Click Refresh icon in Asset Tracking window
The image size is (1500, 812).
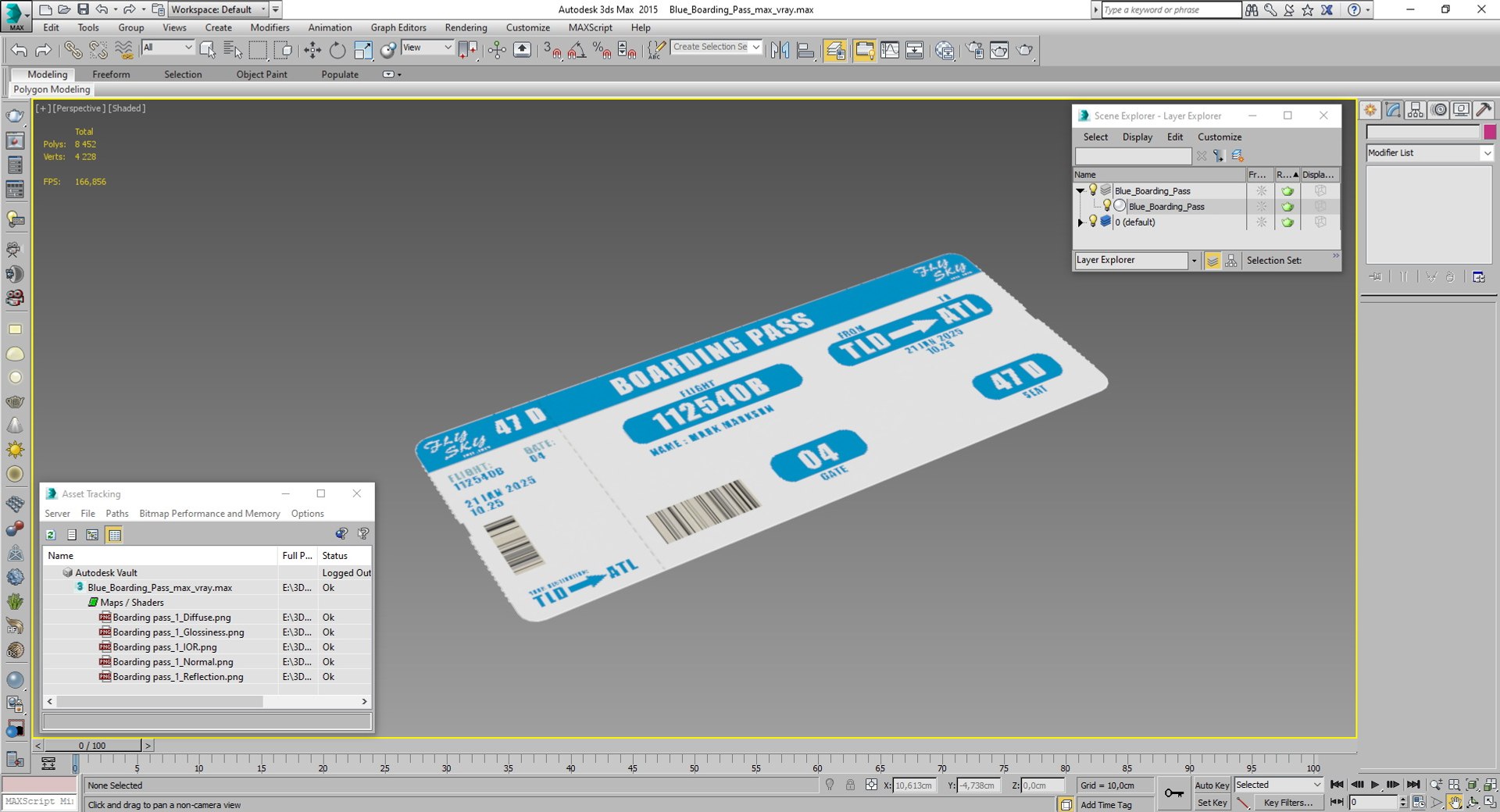click(51, 535)
